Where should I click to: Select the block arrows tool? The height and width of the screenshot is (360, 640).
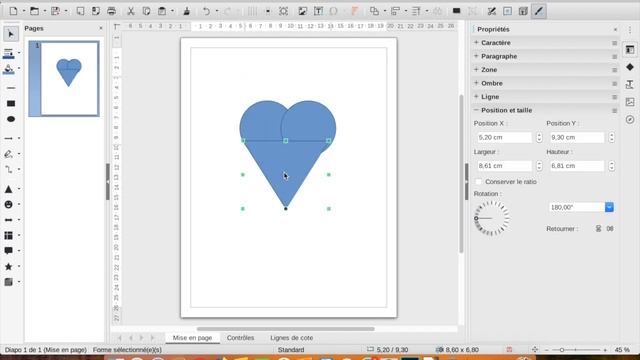coord(8,220)
